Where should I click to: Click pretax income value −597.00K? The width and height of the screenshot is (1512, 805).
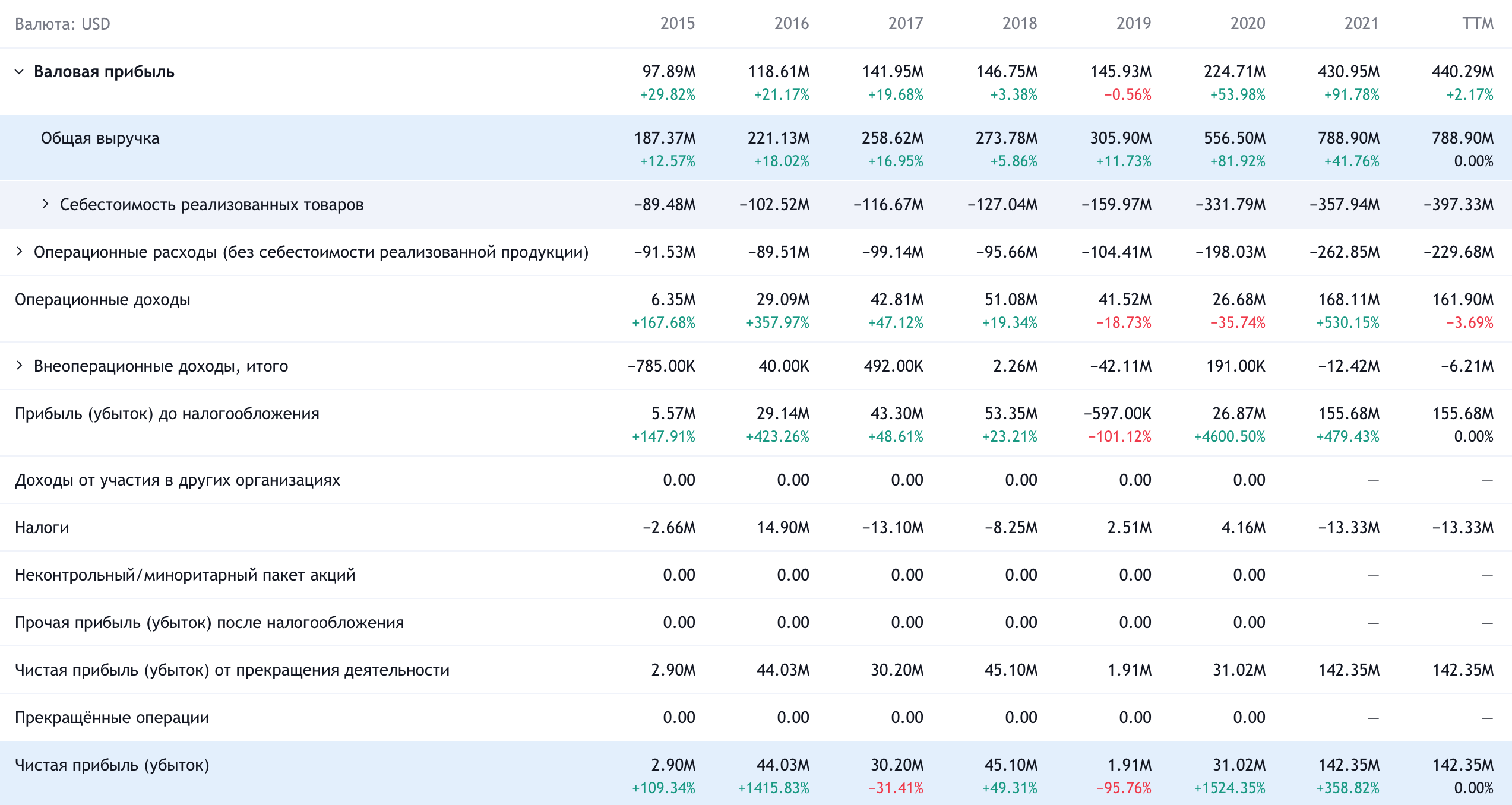[x=1118, y=414]
